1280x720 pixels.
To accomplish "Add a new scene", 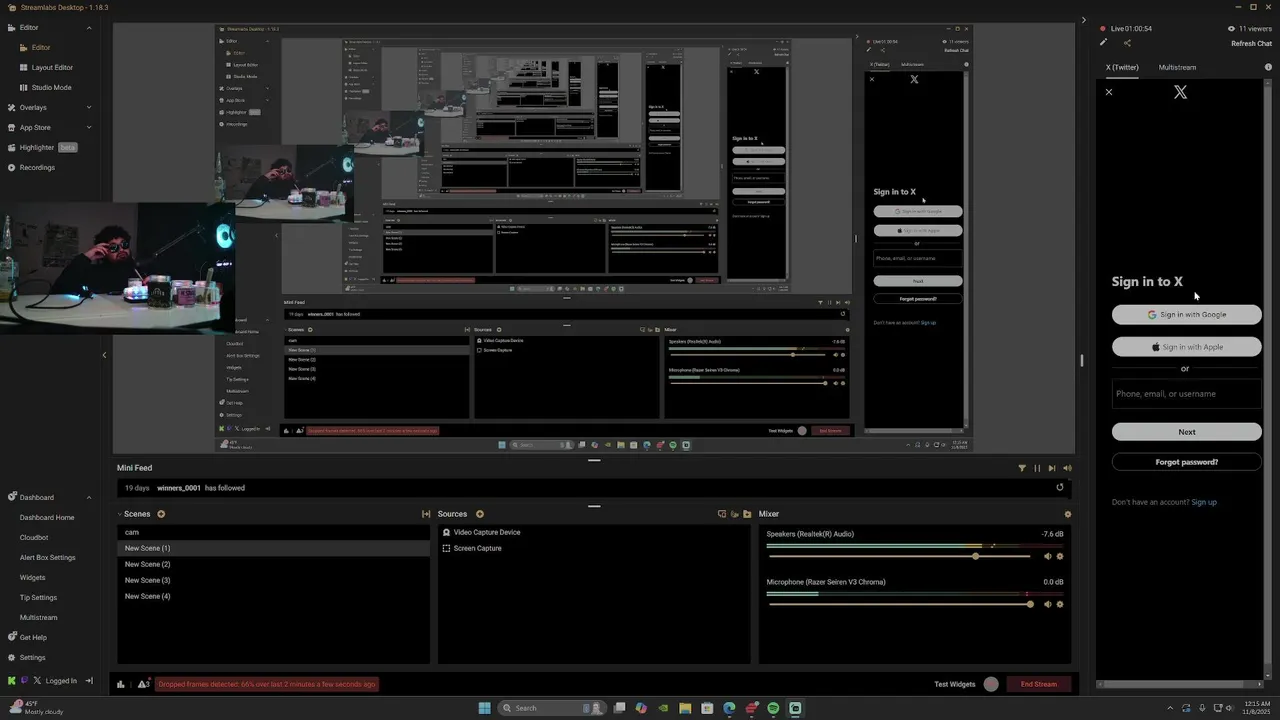I will (161, 514).
